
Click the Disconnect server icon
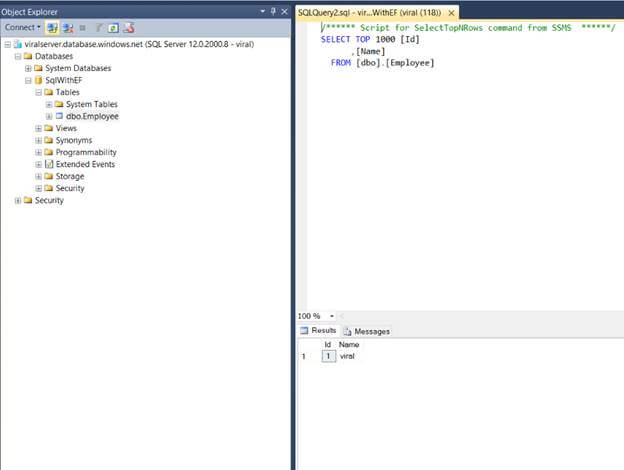point(68,27)
